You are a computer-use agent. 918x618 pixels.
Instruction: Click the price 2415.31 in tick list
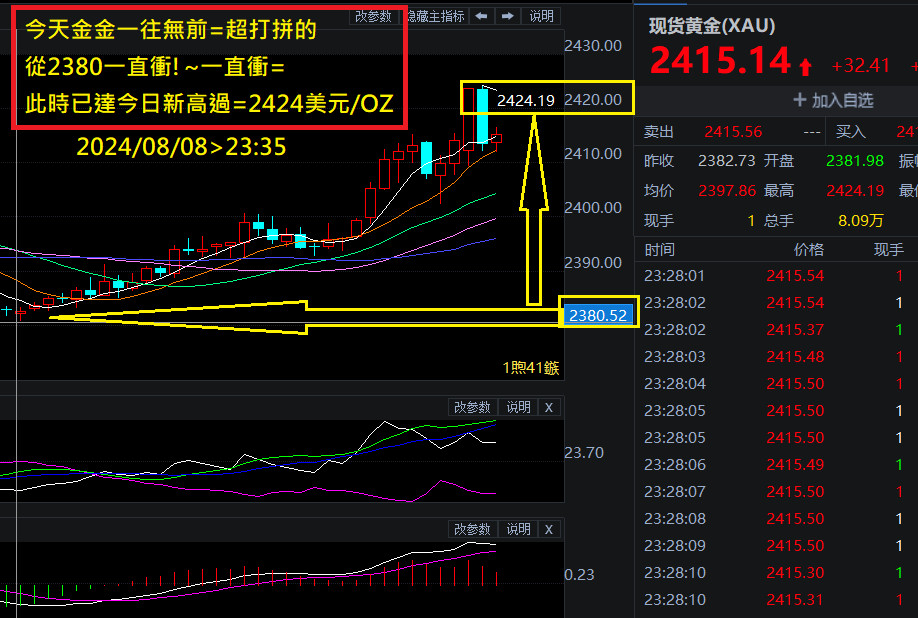click(795, 599)
